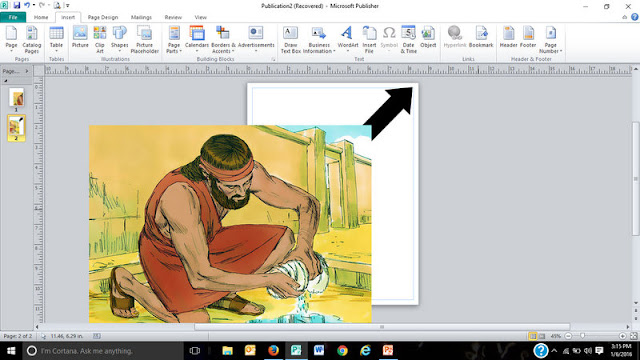
Task: Undo the last action
Action: pos(27,5)
